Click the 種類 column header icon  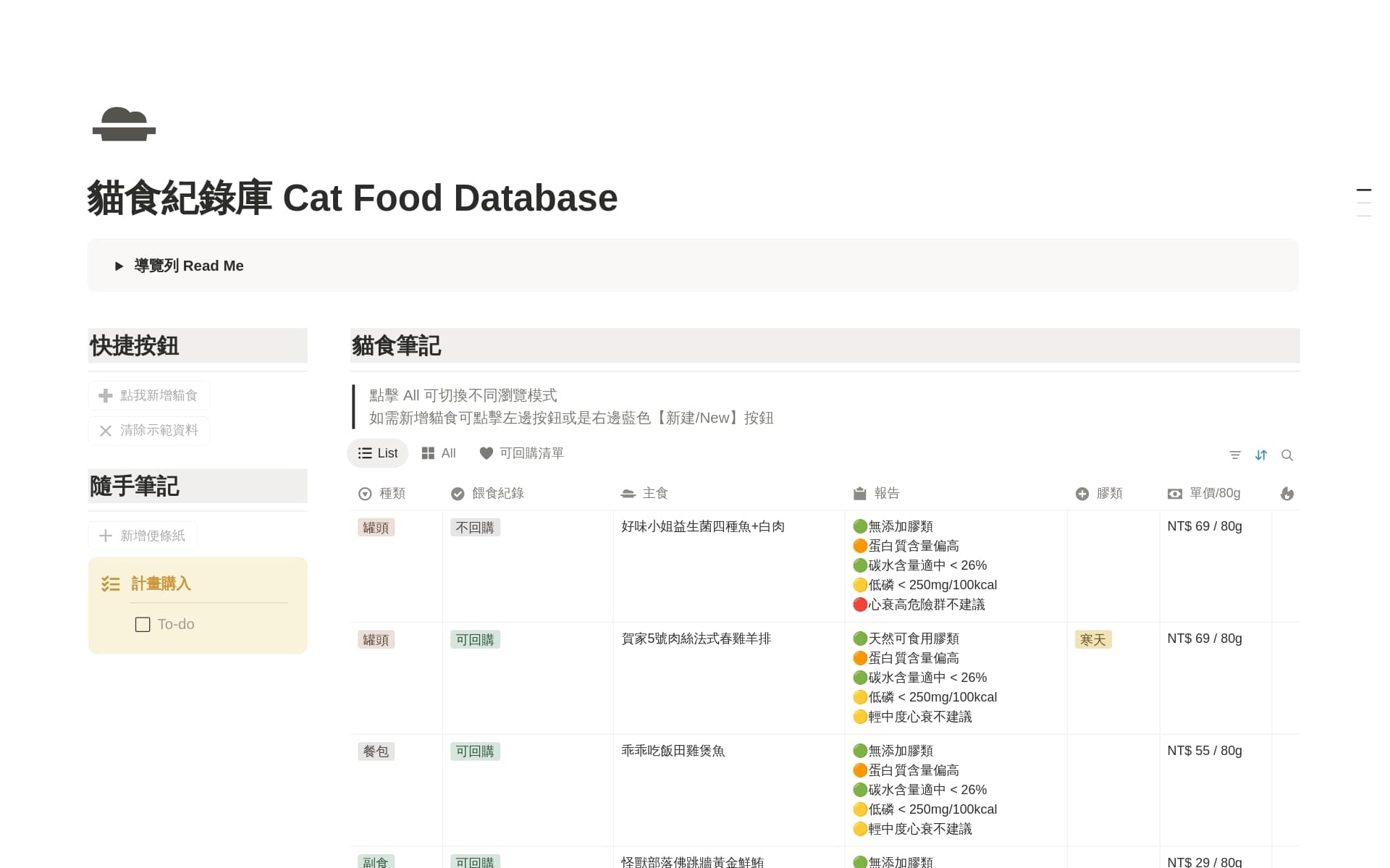365,494
